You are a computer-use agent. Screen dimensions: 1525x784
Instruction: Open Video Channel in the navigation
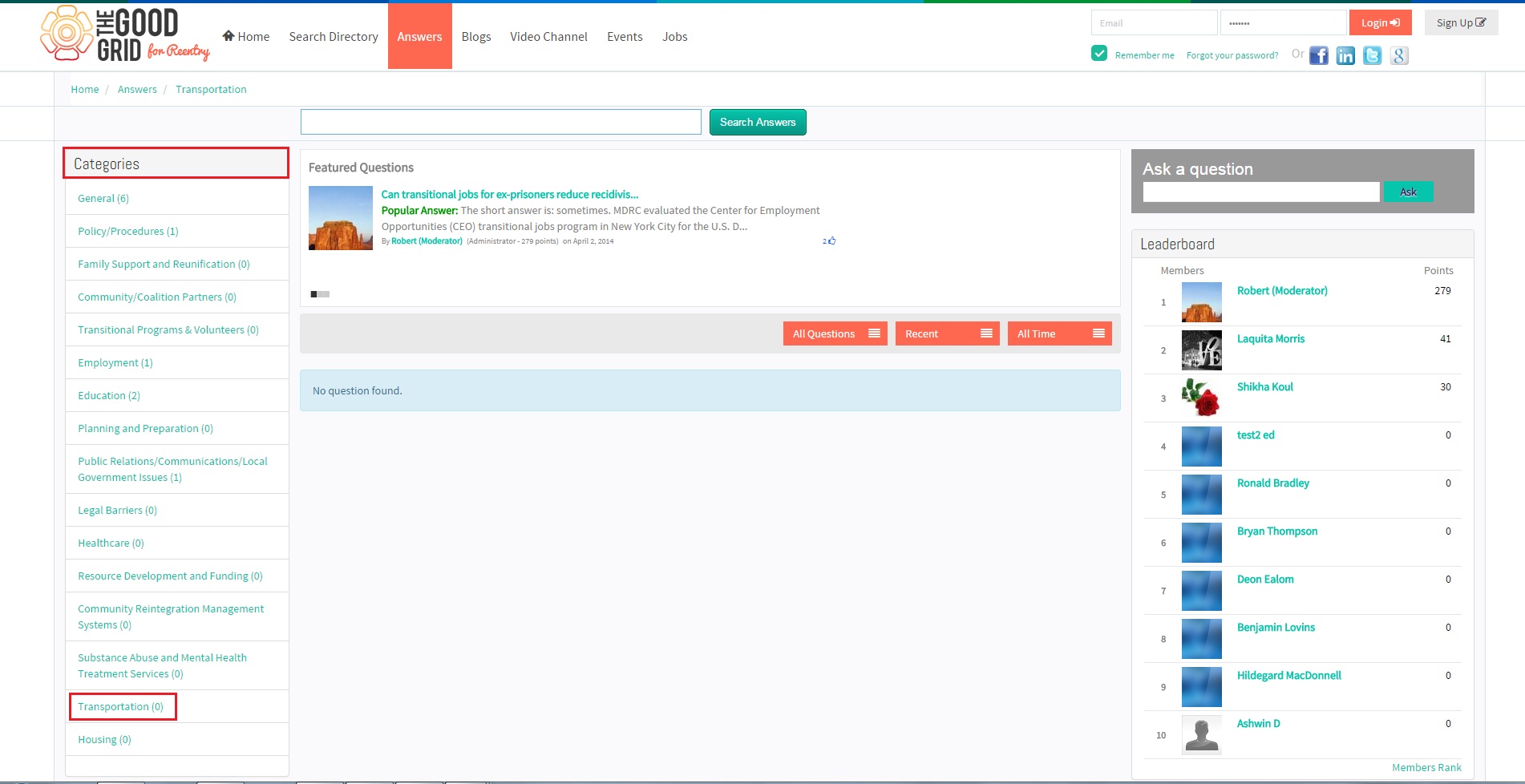coord(548,36)
